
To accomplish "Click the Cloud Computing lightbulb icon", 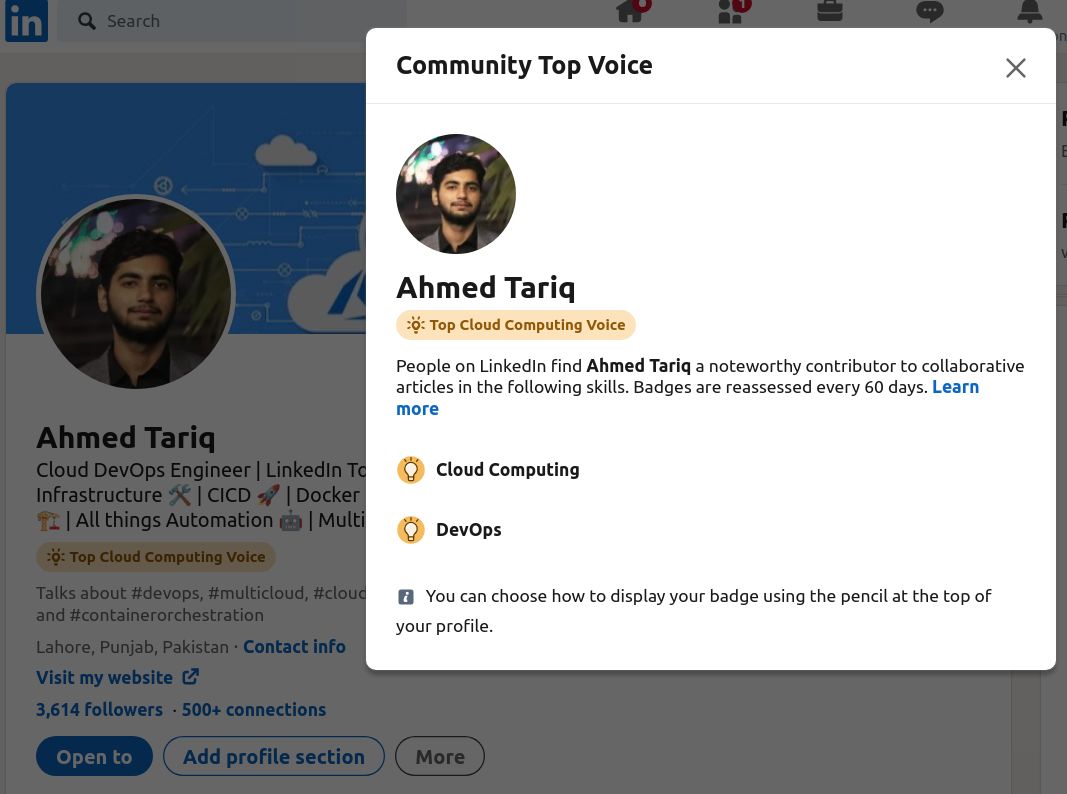I will coord(410,469).
